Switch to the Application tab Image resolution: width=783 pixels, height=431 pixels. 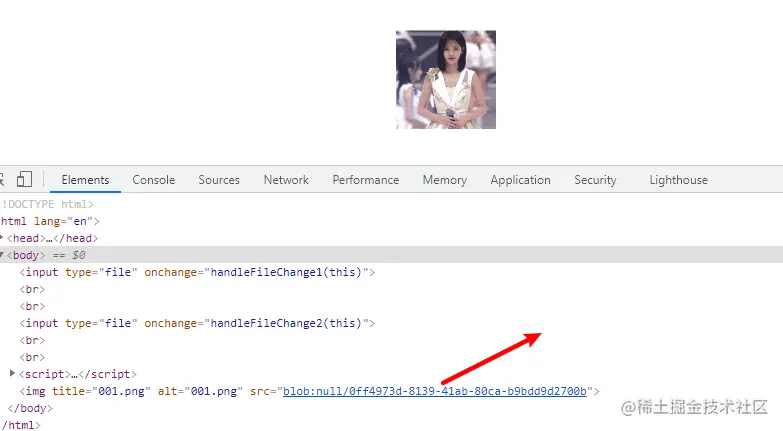coord(520,180)
